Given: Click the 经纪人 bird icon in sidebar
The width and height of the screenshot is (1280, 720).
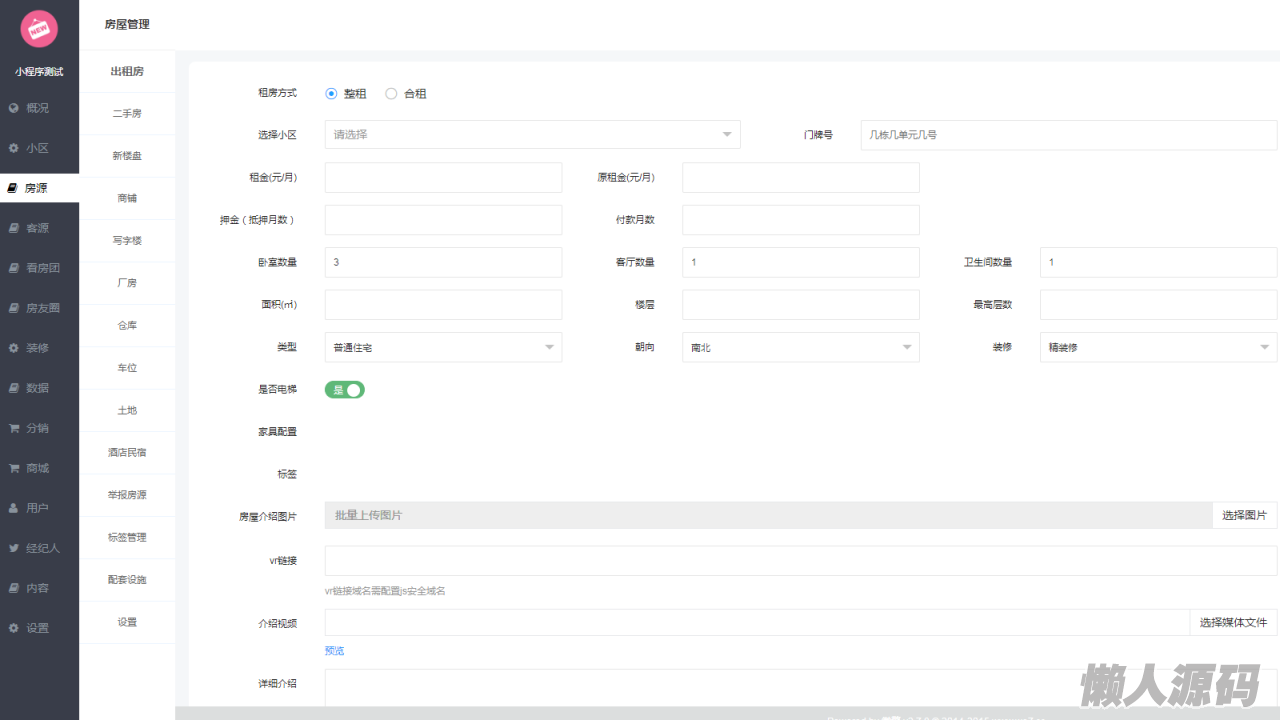Looking at the screenshot, I should click(14, 548).
